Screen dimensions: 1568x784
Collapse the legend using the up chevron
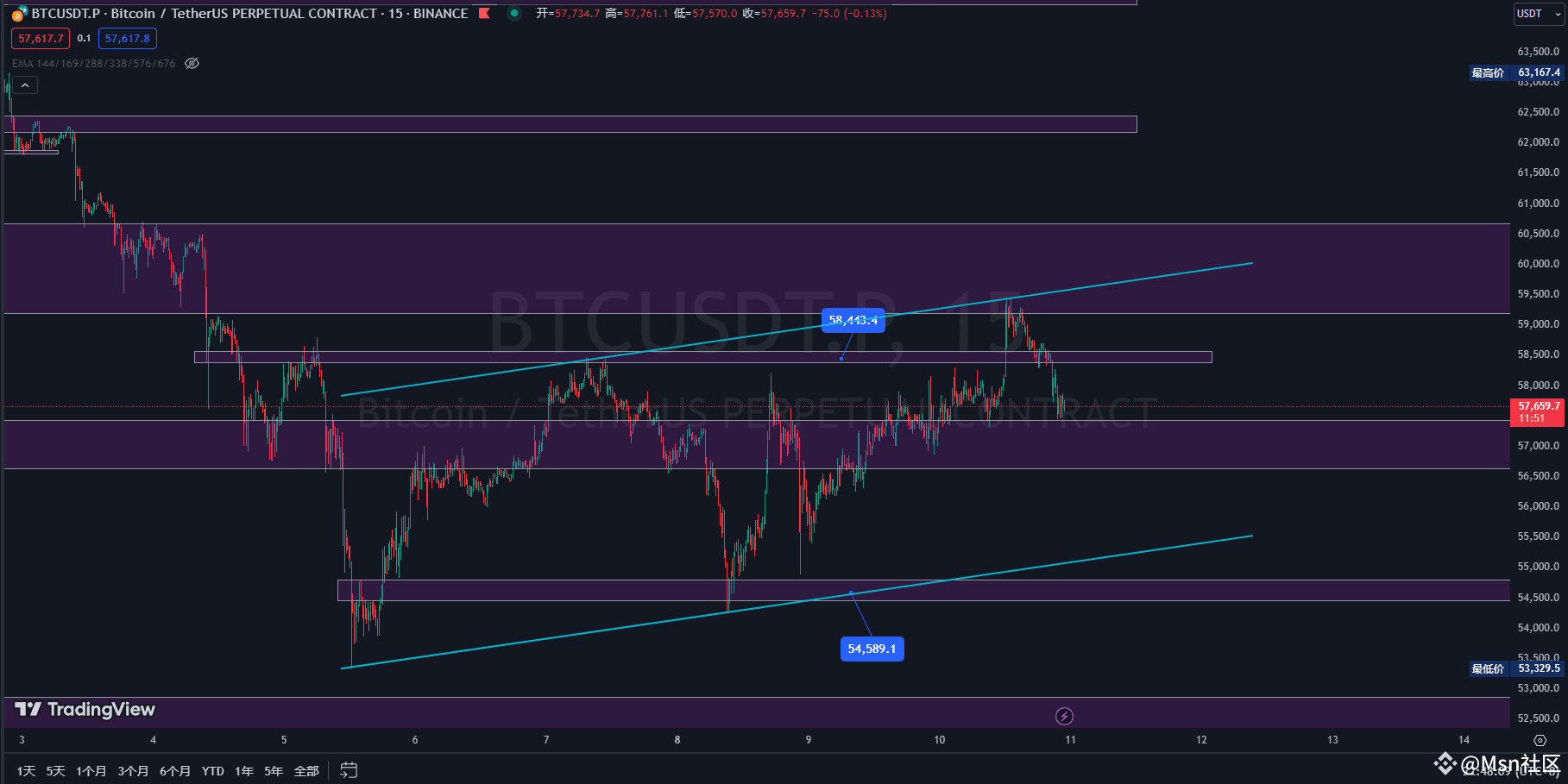25,85
